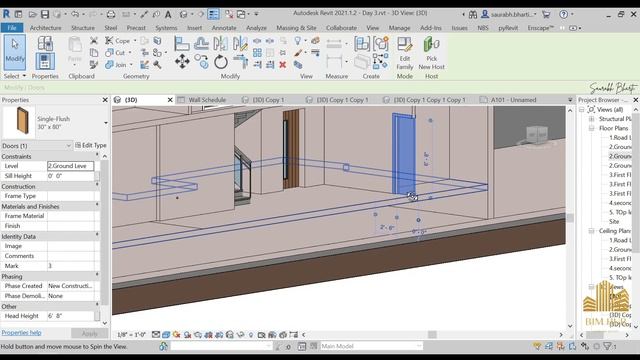The image size is (640, 360).
Task: Click Pick New Host button
Action: pyautogui.click(x=431, y=53)
